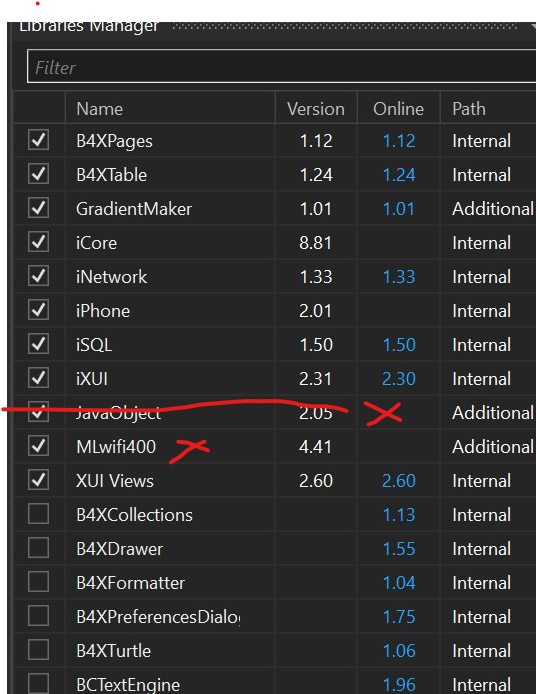Screen dimensions: 536x694
Task: Open the iNetwork online version 1.33 link
Action: pyautogui.click(x=399, y=277)
